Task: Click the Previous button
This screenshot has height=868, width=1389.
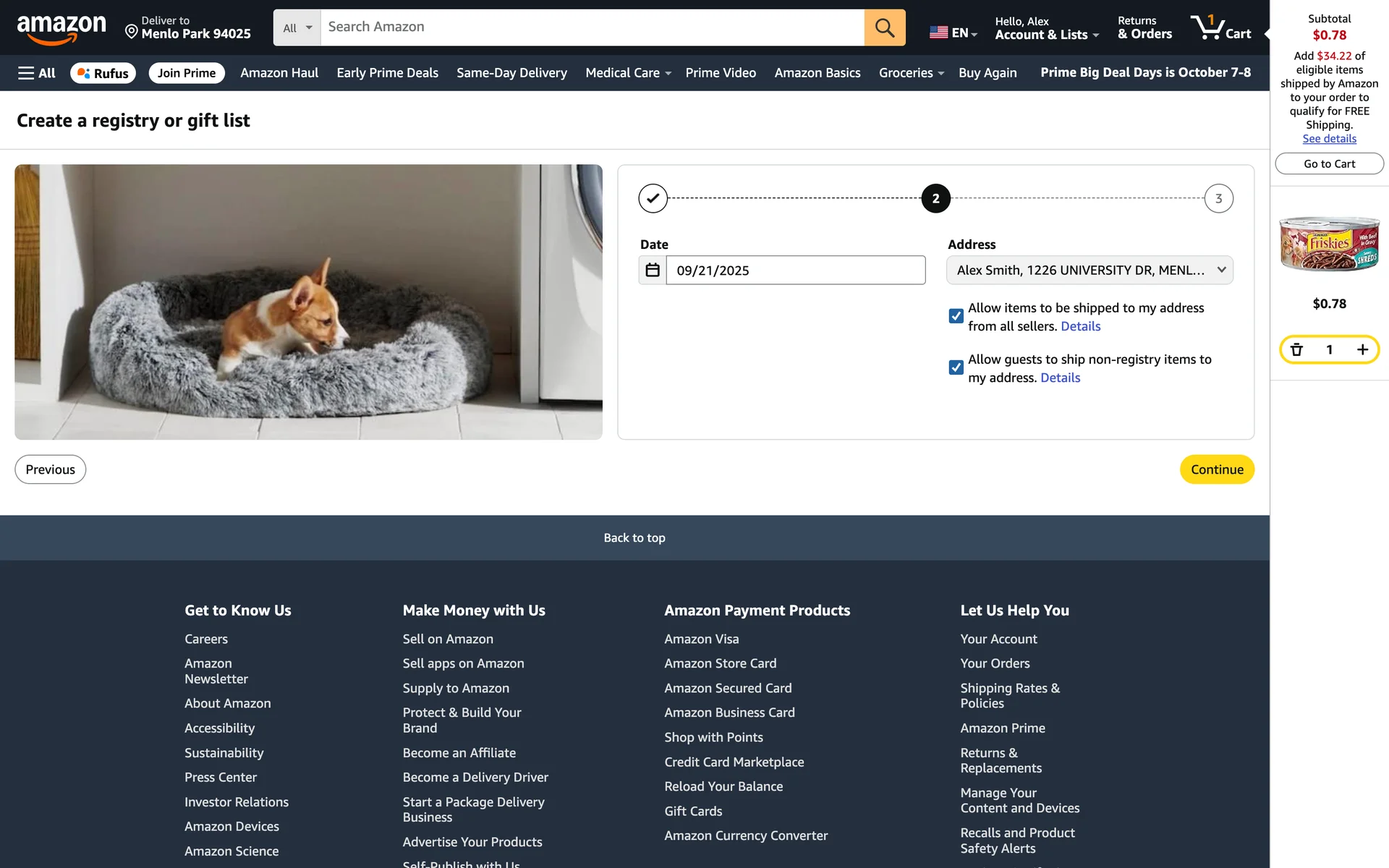Action: (50, 469)
